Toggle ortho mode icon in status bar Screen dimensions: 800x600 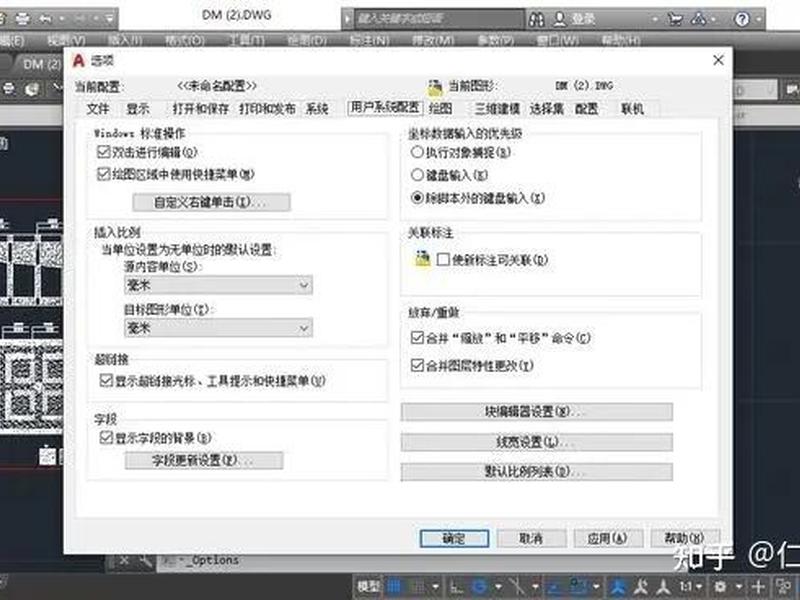click(456, 587)
